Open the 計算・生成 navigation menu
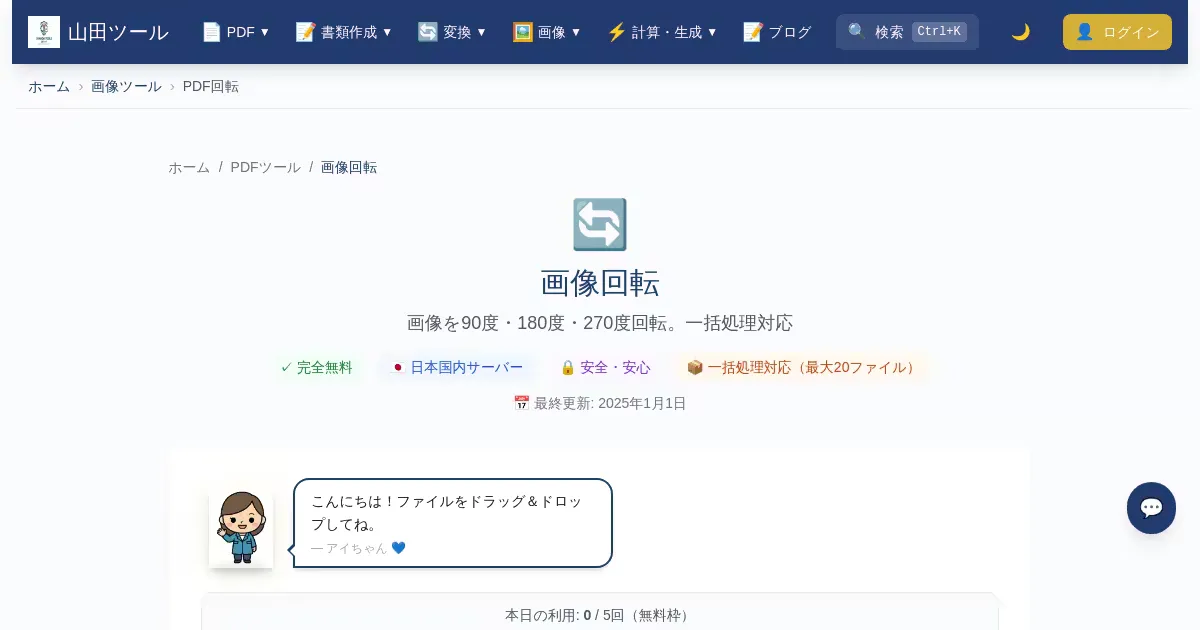 point(662,32)
